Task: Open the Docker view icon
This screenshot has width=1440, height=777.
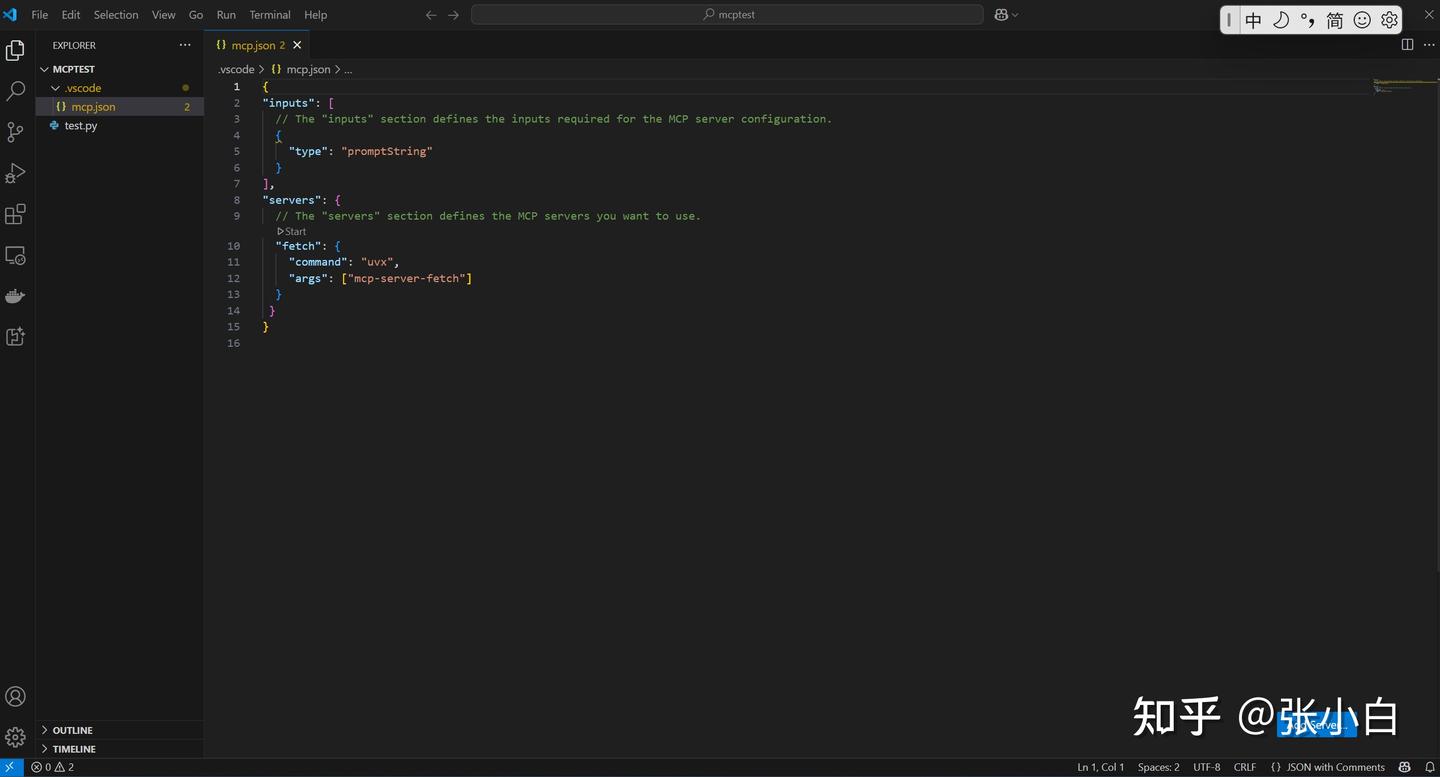Action: point(15,296)
